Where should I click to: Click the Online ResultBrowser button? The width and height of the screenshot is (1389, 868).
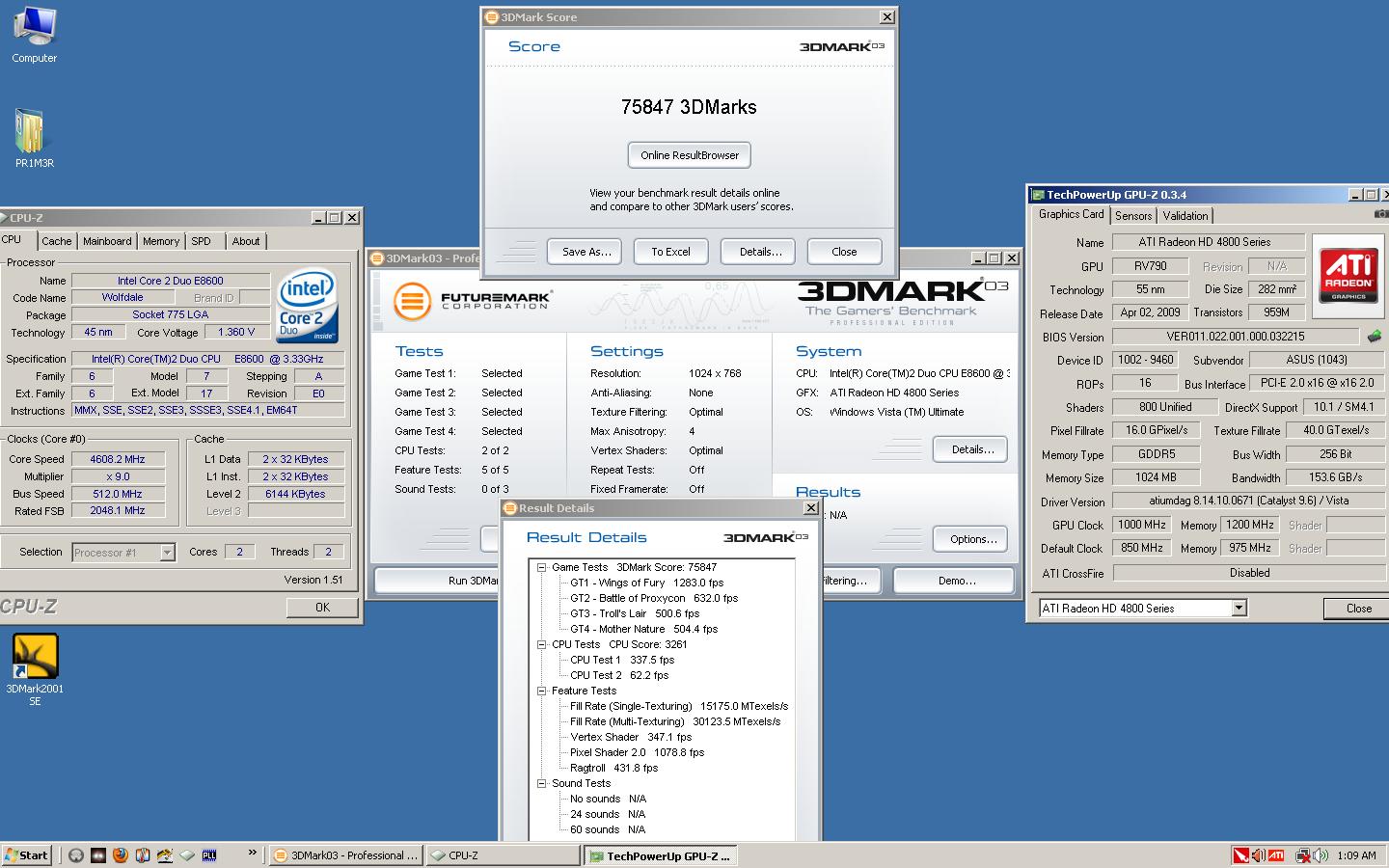(690, 155)
